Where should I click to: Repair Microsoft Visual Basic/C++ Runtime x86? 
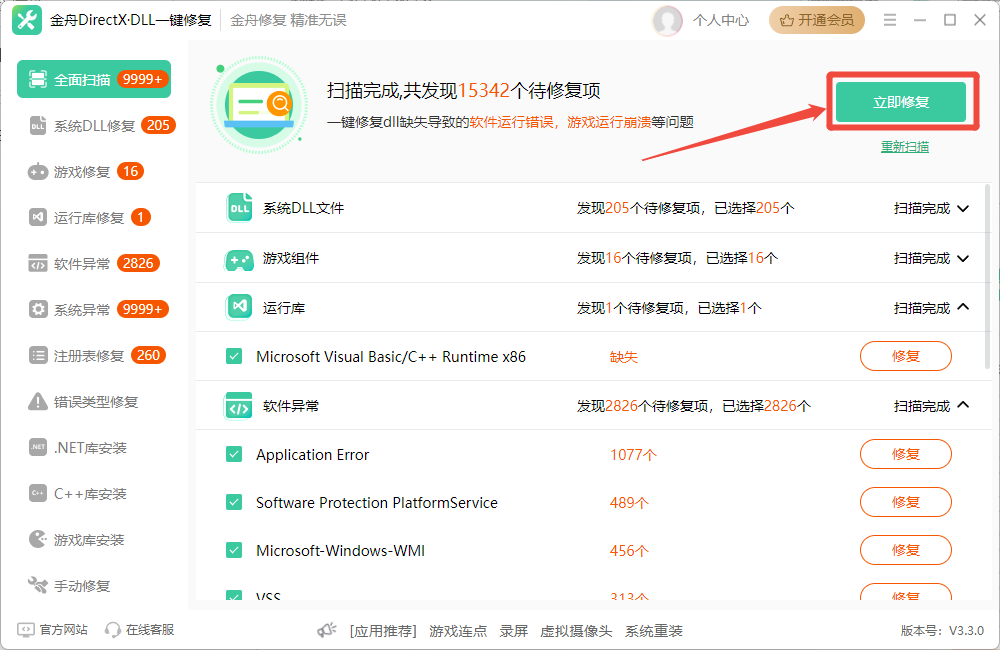pyautogui.click(x=906, y=356)
